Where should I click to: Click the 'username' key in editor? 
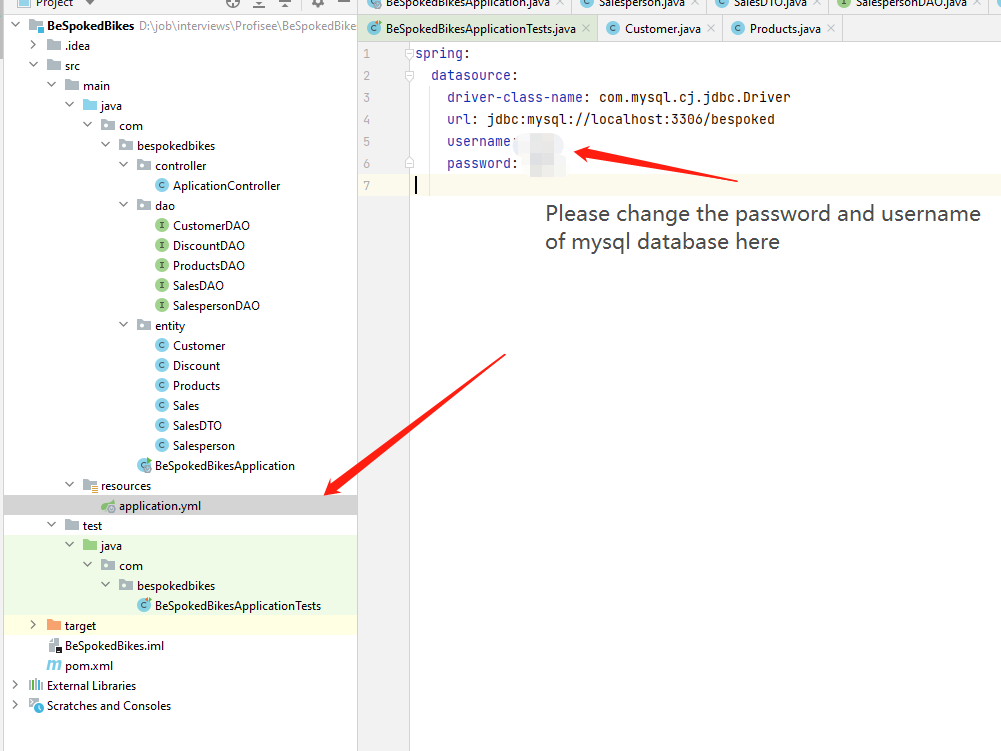pyautogui.click(x=479, y=141)
